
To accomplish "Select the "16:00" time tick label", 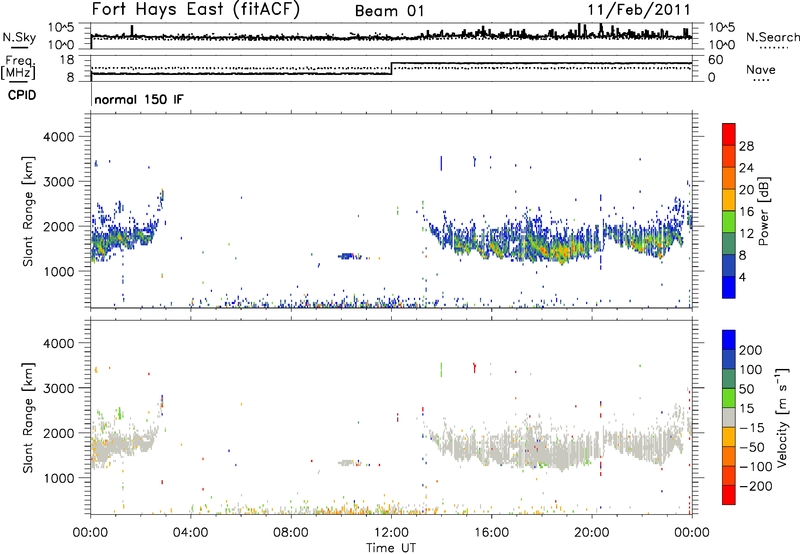I will 491,533.
